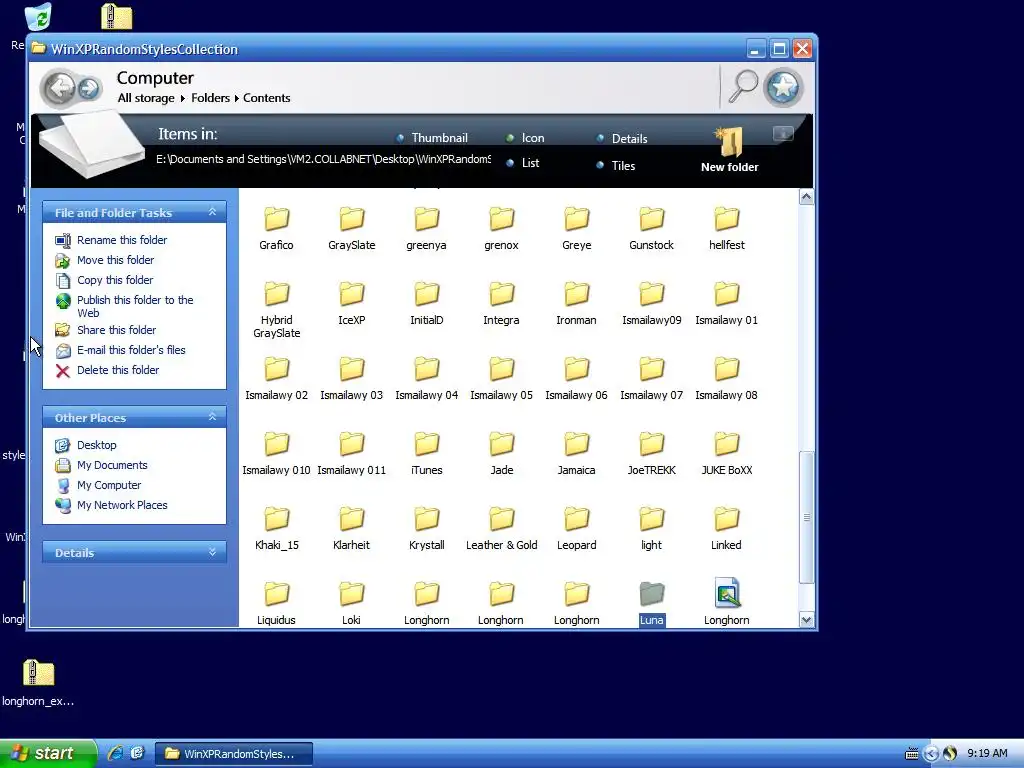The height and width of the screenshot is (768, 1024).
Task: Click WinXPRandomStyles taskbar button
Action: (x=234, y=754)
